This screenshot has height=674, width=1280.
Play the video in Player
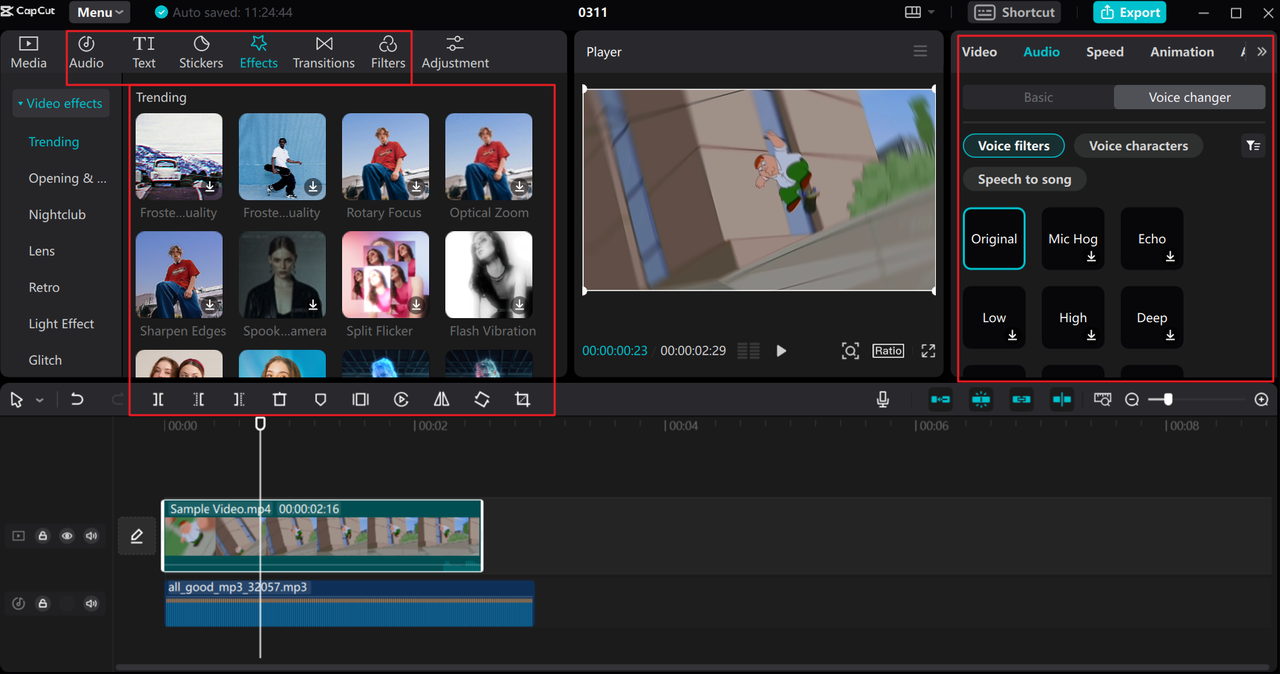(781, 351)
